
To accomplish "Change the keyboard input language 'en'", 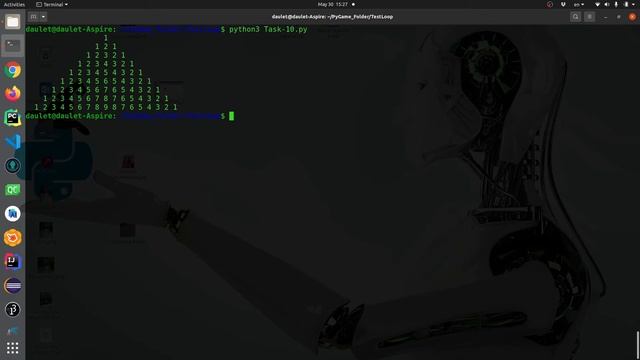I will coord(579,4).
